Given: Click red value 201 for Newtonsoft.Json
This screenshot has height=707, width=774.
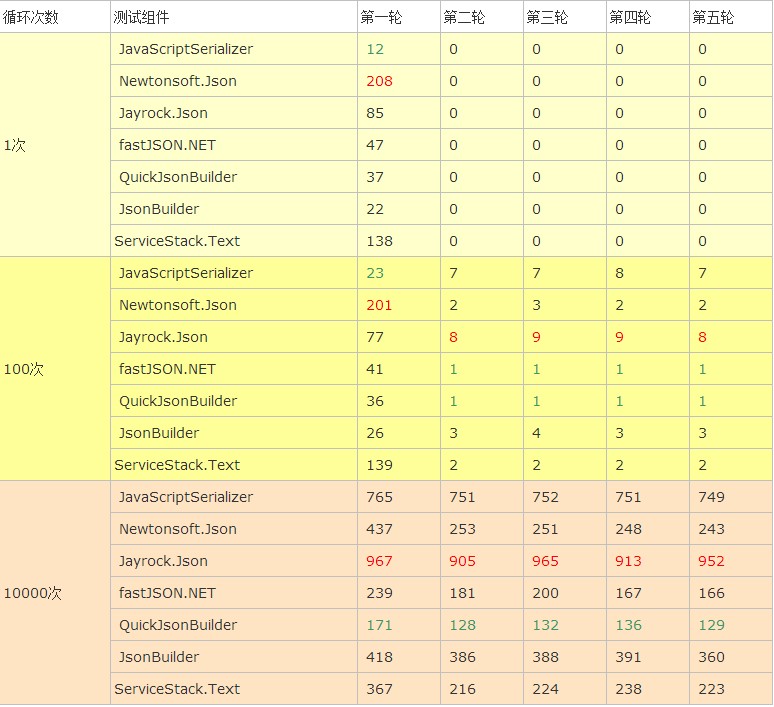Looking at the screenshot, I should pos(379,305).
